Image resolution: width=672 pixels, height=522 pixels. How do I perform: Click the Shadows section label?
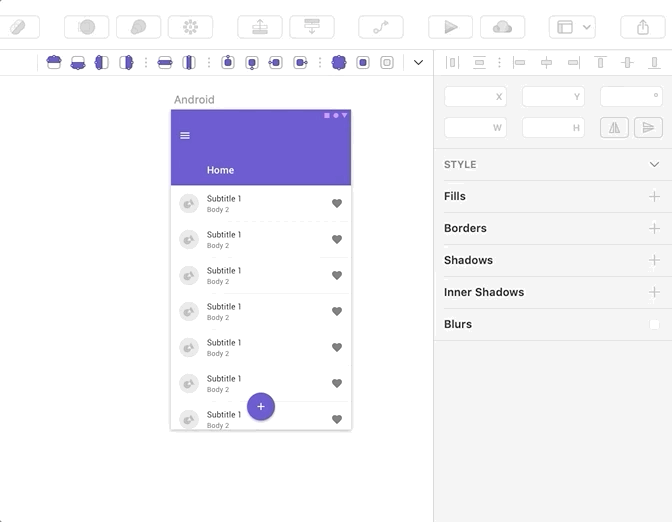(468, 260)
